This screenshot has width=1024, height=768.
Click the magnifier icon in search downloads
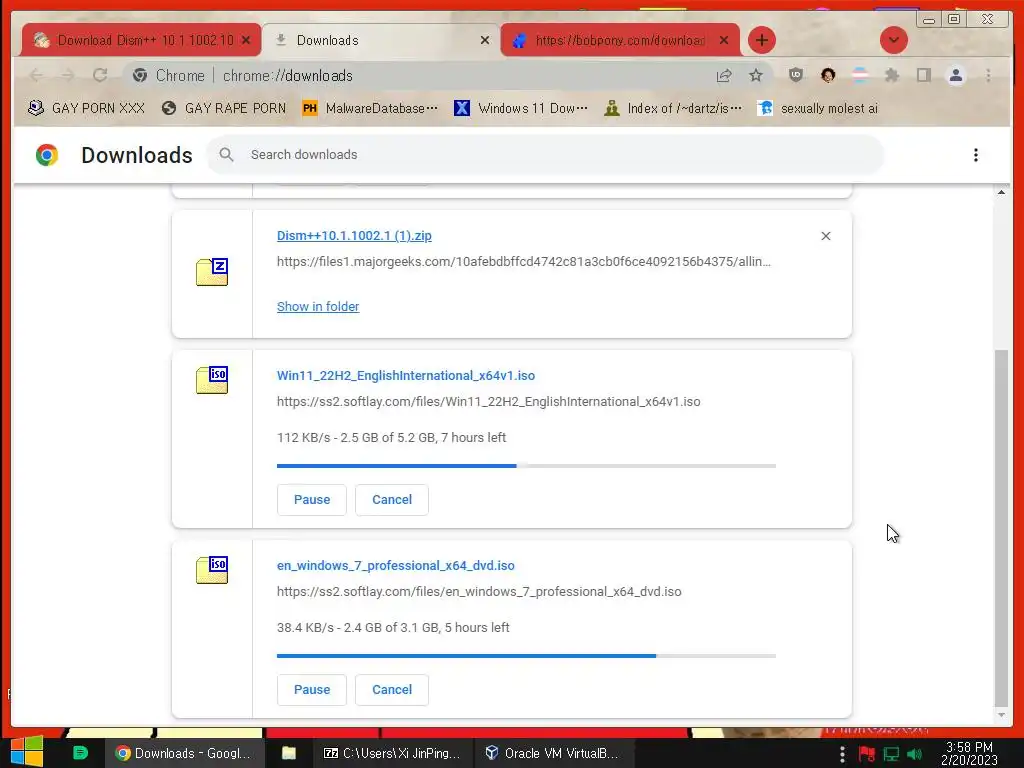226,155
